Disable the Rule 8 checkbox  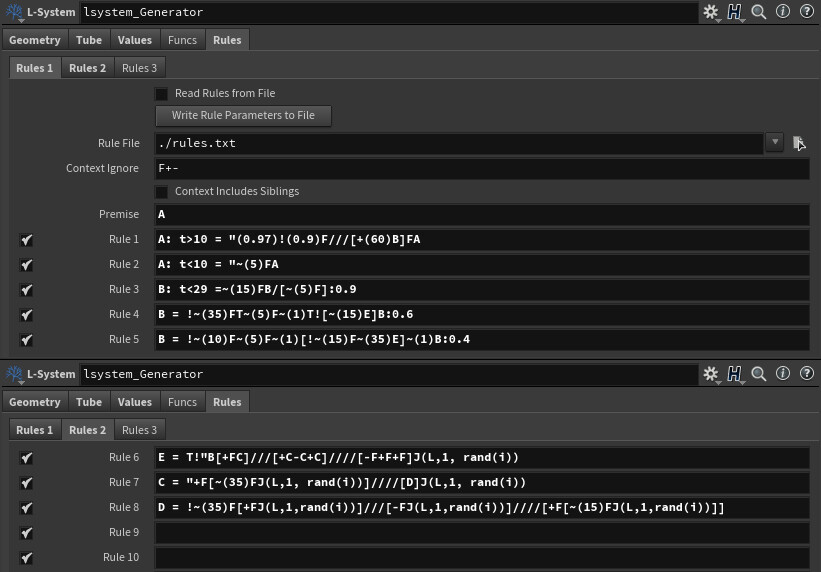pos(26,508)
